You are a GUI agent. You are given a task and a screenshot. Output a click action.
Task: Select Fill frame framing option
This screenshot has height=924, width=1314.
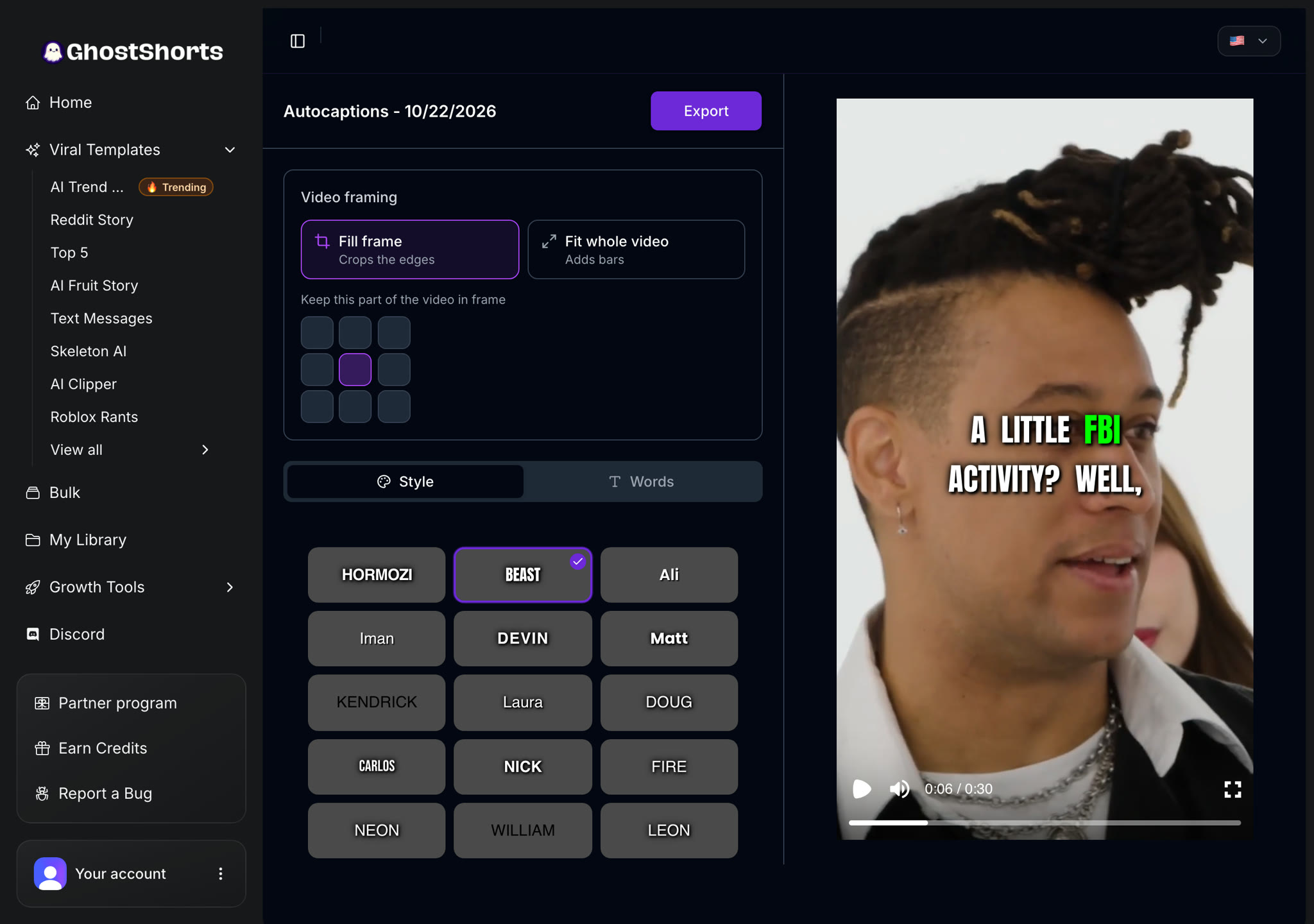410,250
